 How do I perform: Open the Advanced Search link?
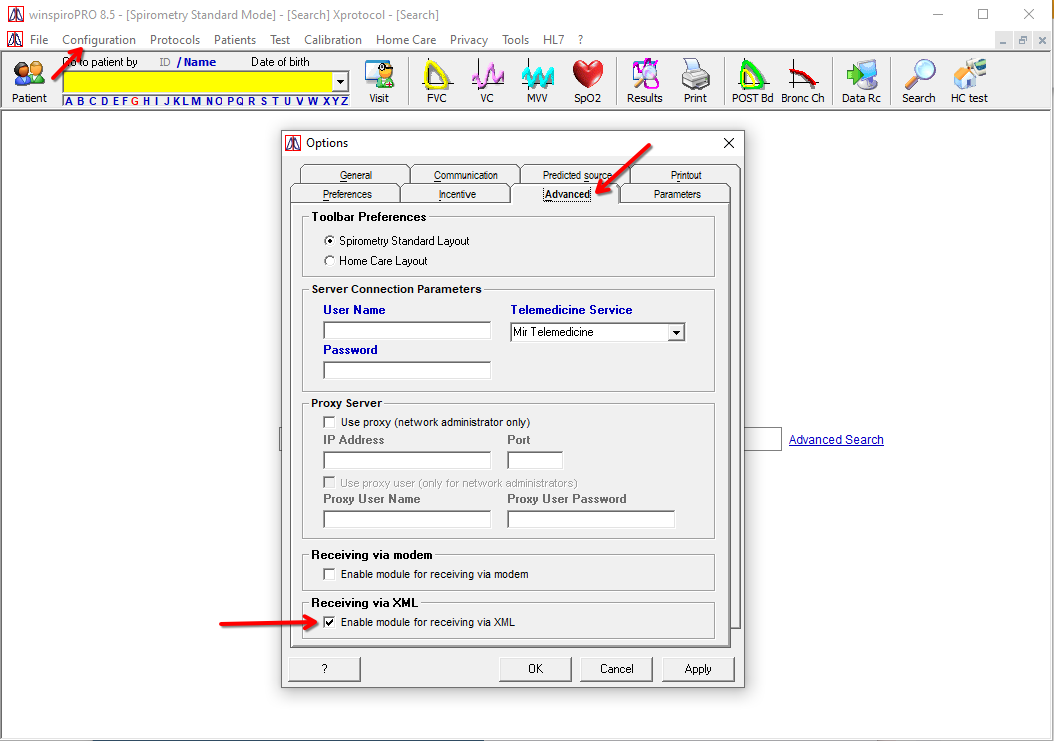coord(836,440)
